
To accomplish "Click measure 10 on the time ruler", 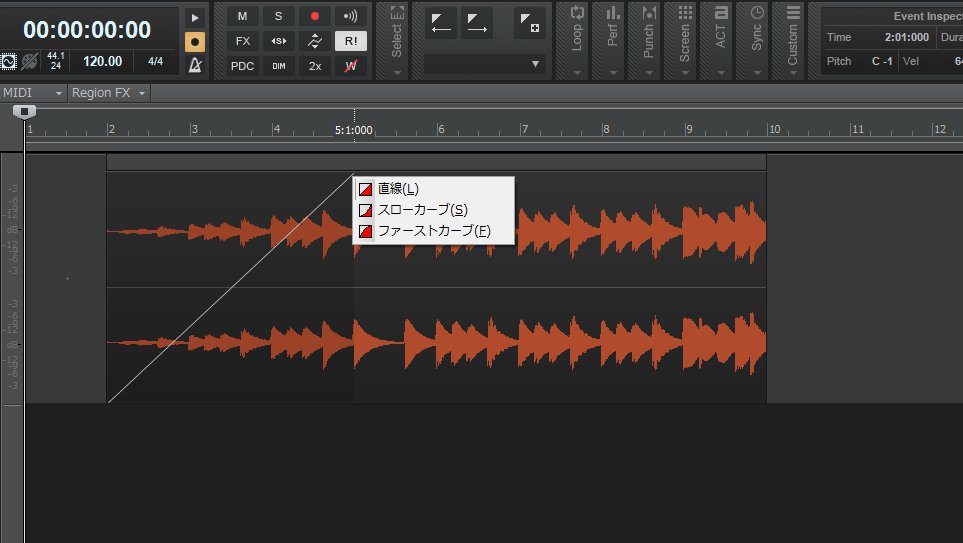I will (774, 129).
